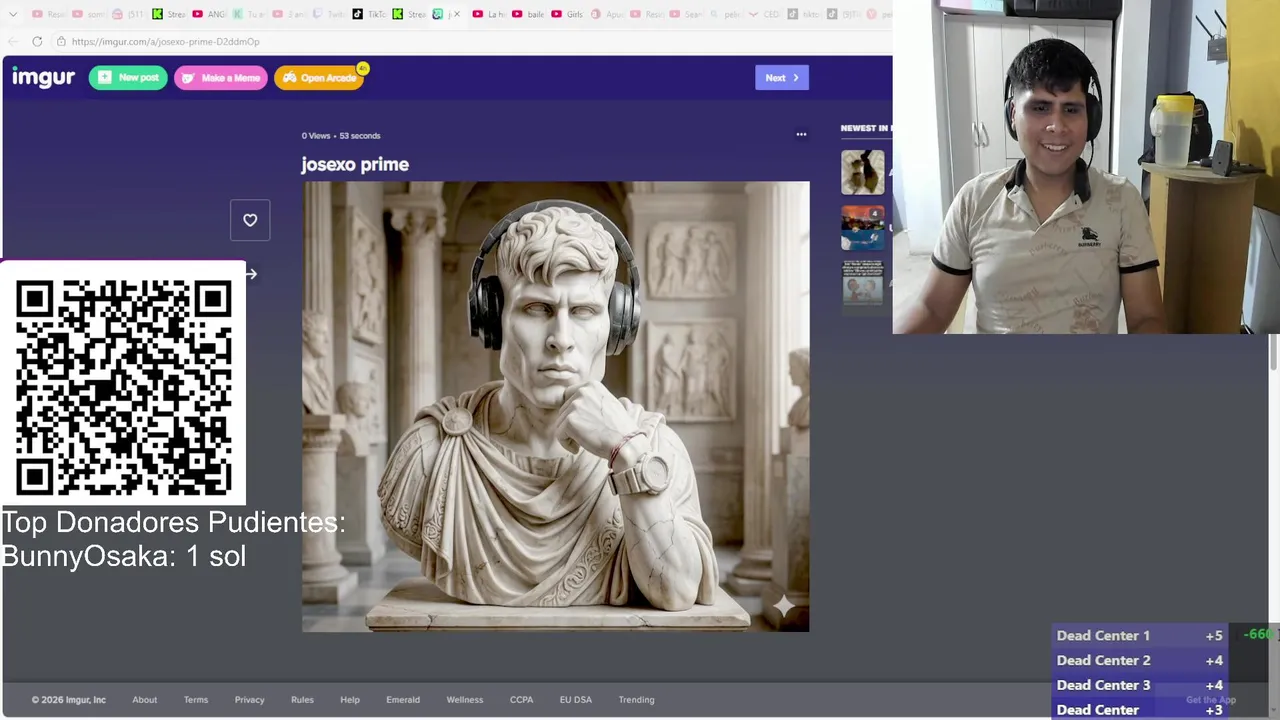Screen dimensions: 1280x720
Task: Click the 'Dead Center 3' overlay row
Action: [1140, 685]
